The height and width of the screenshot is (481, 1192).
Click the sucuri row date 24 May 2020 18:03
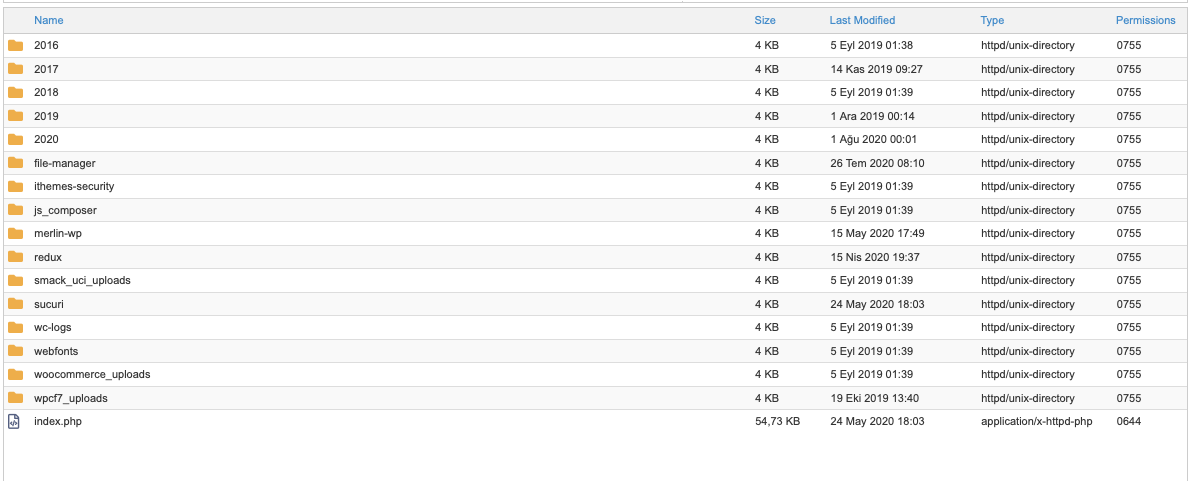pyautogui.click(x=877, y=304)
